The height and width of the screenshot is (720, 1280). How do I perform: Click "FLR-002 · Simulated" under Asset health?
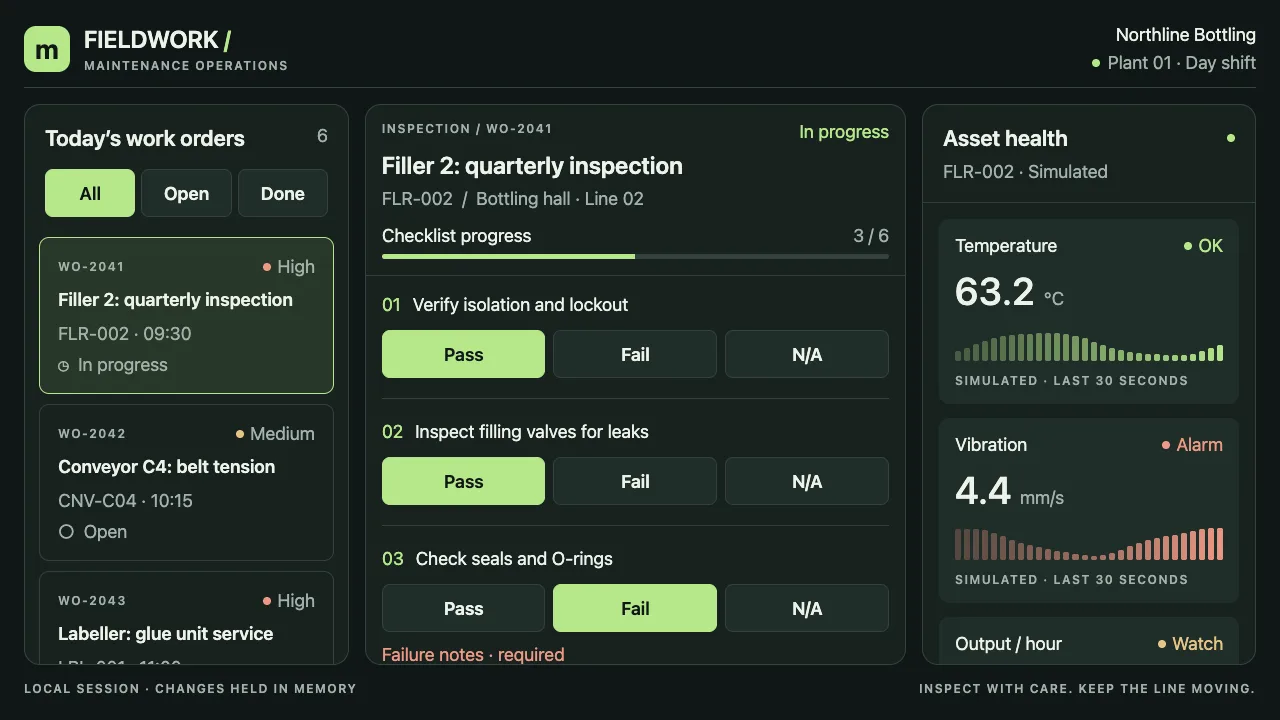(x=1025, y=172)
